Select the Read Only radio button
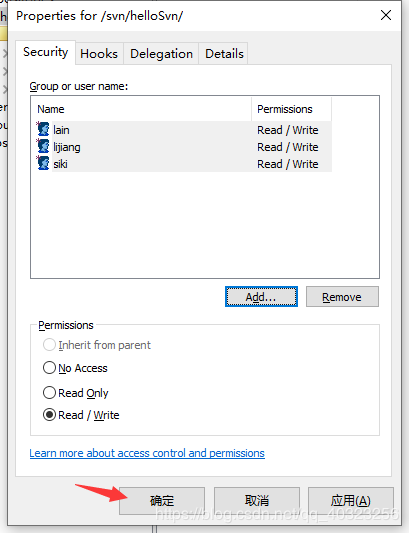 point(49,393)
